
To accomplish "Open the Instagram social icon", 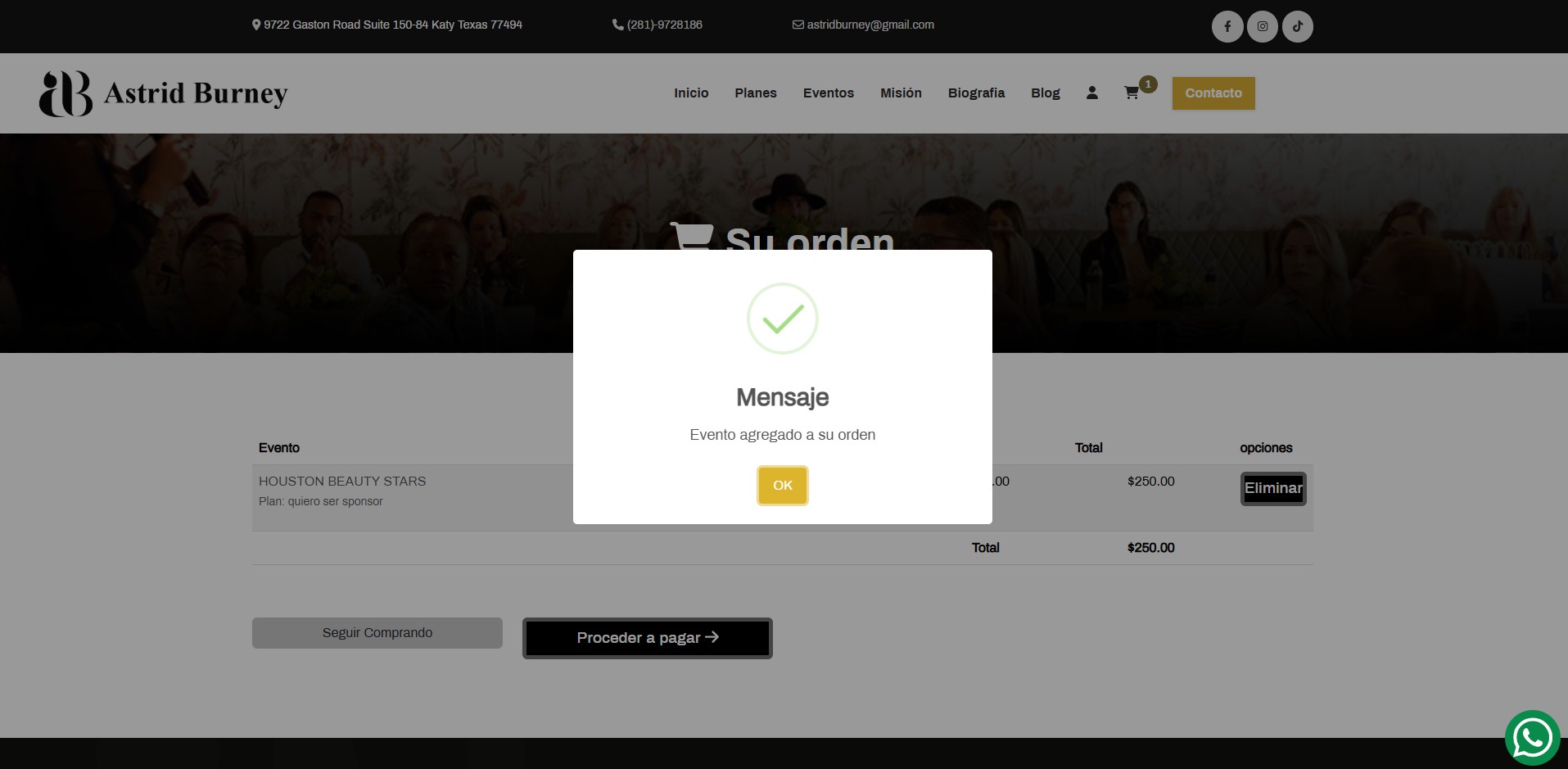I will point(1262,26).
